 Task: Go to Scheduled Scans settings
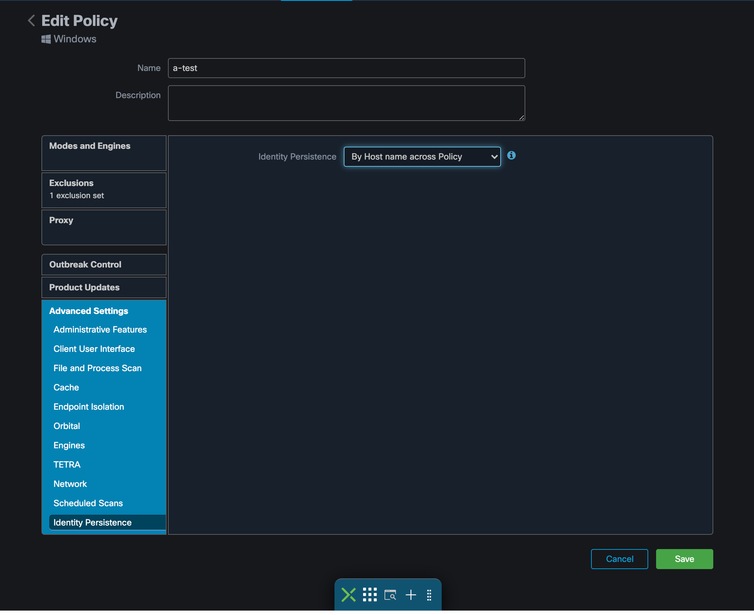pos(88,503)
